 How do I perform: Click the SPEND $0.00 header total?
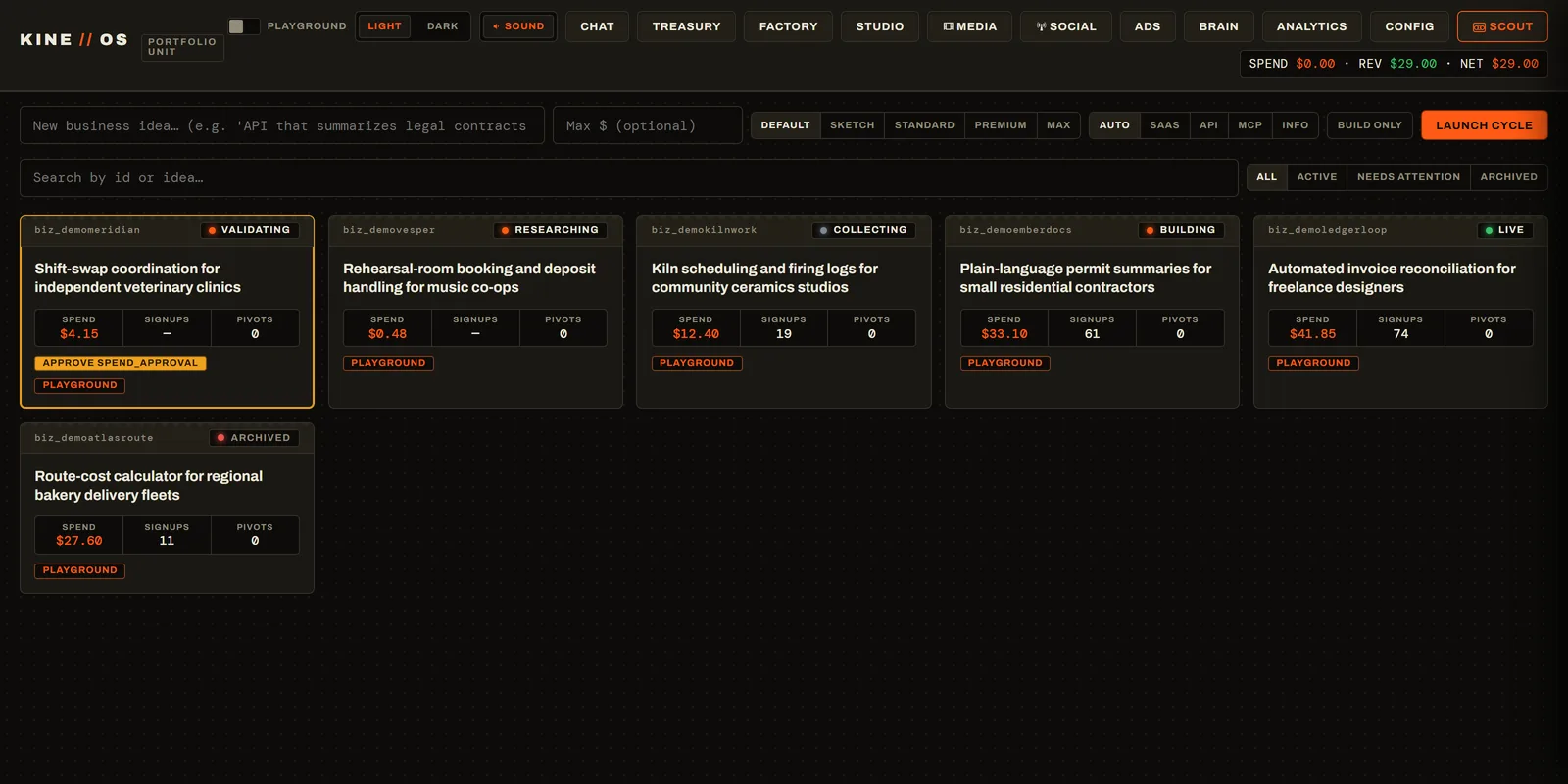pyautogui.click(x=1292, y=64)
